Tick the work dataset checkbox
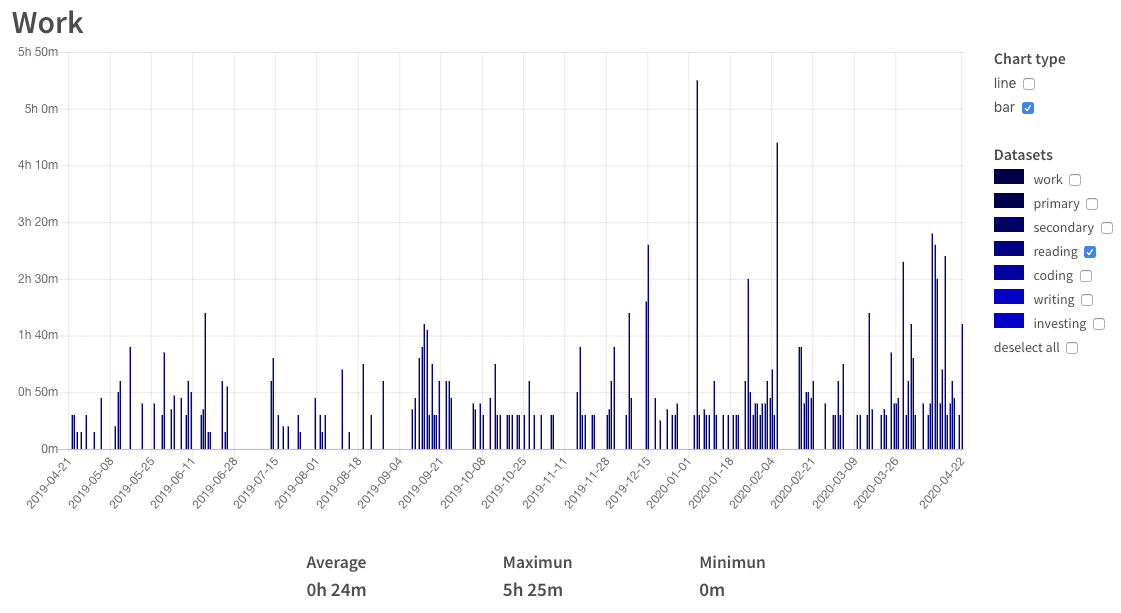Viewport: 1121px width, 613px height. click(1075, 180)
